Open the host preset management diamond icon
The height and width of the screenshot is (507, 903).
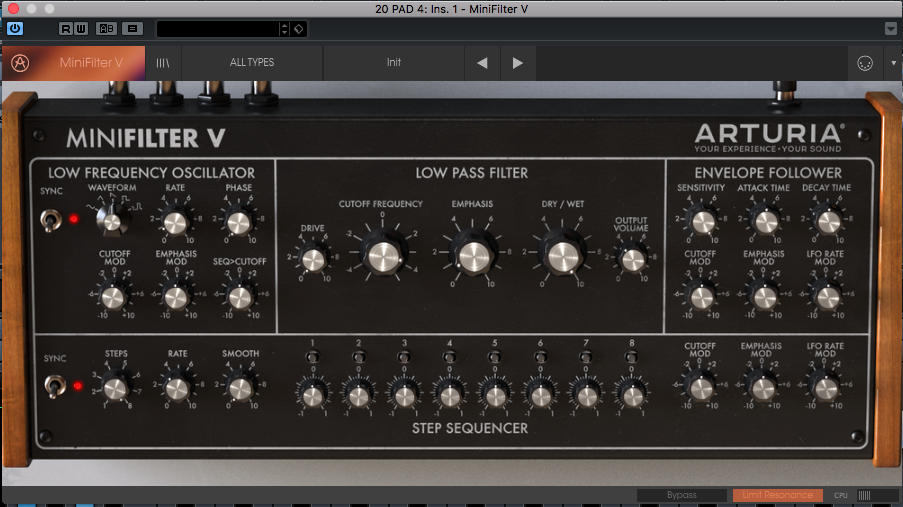tap(298, 29)
